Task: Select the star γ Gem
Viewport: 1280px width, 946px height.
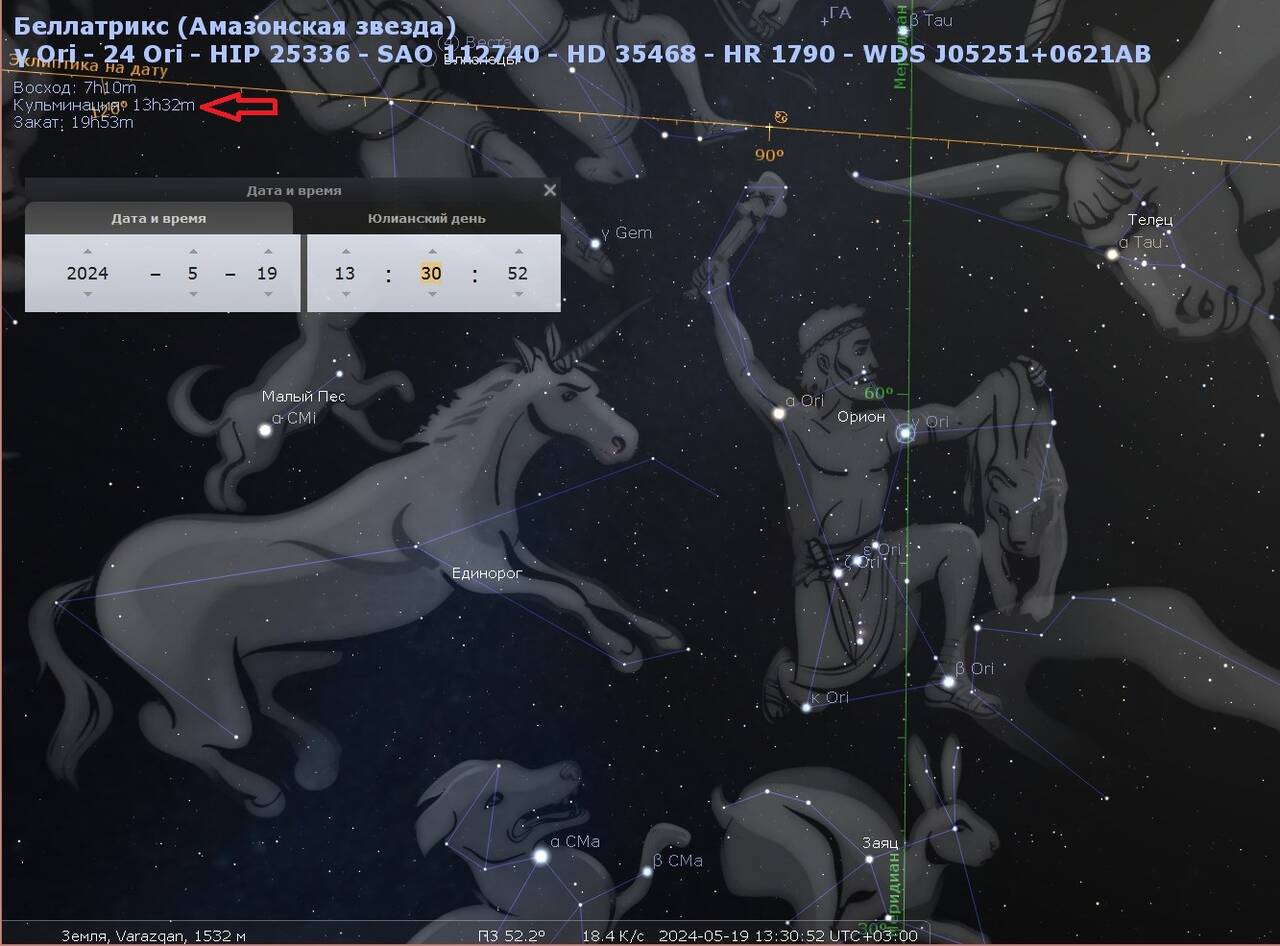Action: 595,243
